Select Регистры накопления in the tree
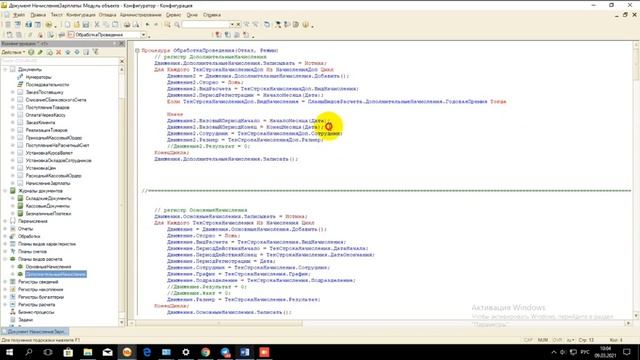The height and width of the screenshot is (360, 640). [40, 289]
